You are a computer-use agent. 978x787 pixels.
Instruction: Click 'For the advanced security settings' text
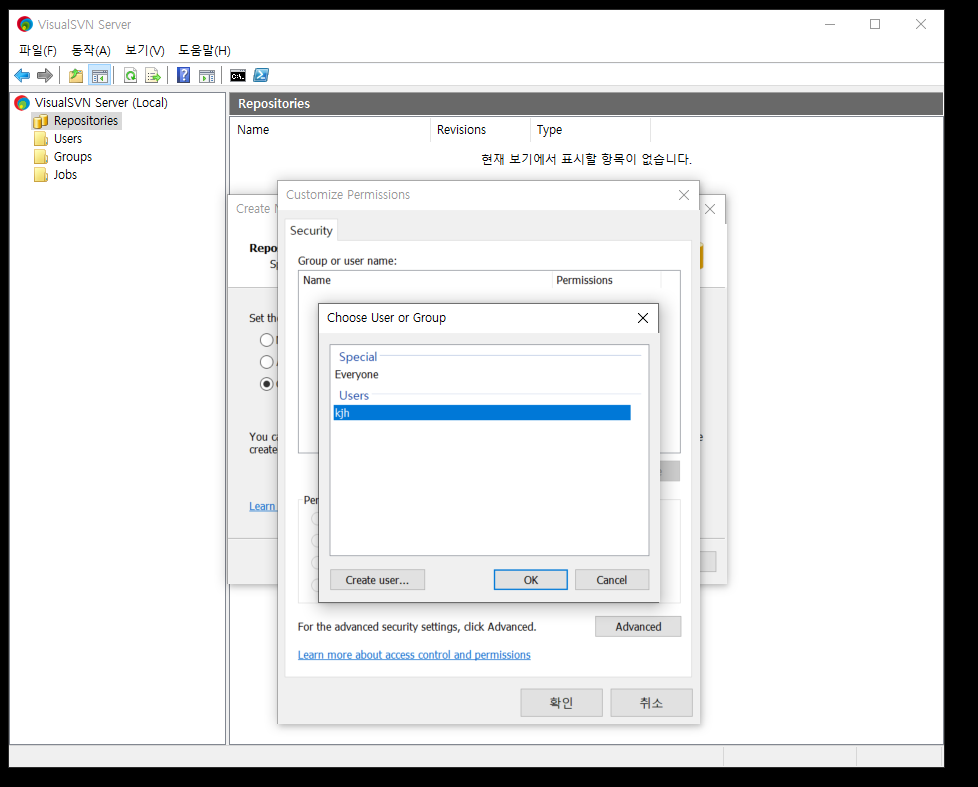pos(417,627)
